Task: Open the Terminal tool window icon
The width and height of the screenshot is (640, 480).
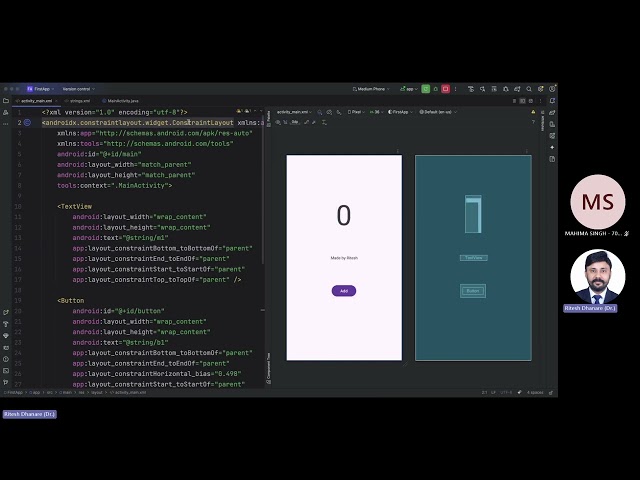Action: (6, 371)
